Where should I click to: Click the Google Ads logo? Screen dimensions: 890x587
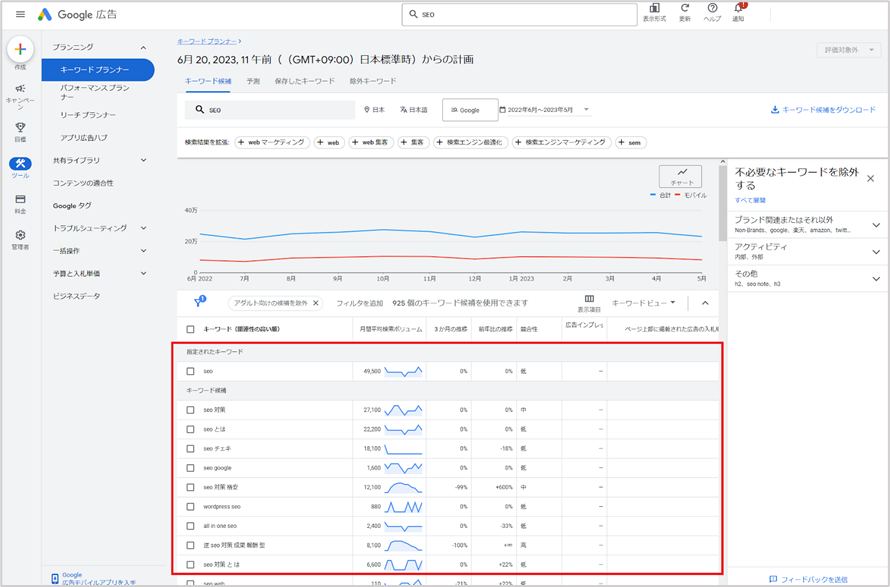(77, 15)
